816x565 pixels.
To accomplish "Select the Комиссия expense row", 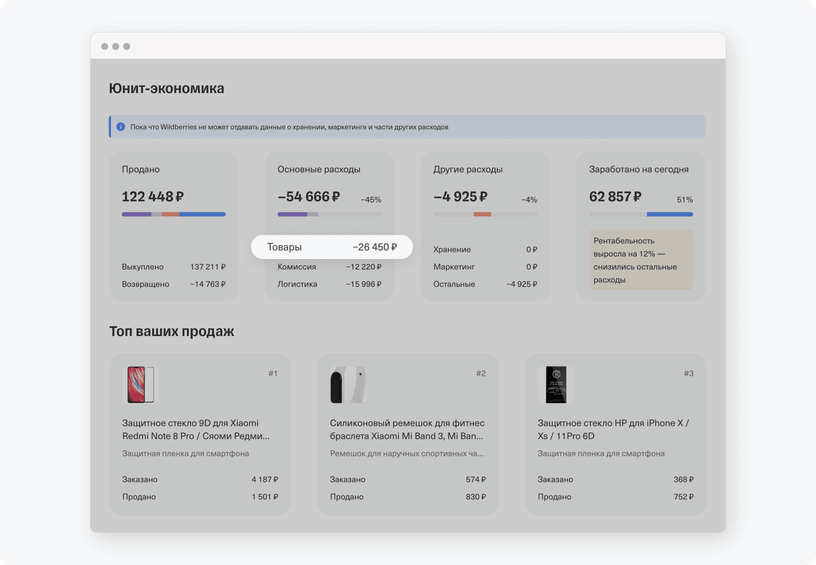I will (x=329, y=267).
